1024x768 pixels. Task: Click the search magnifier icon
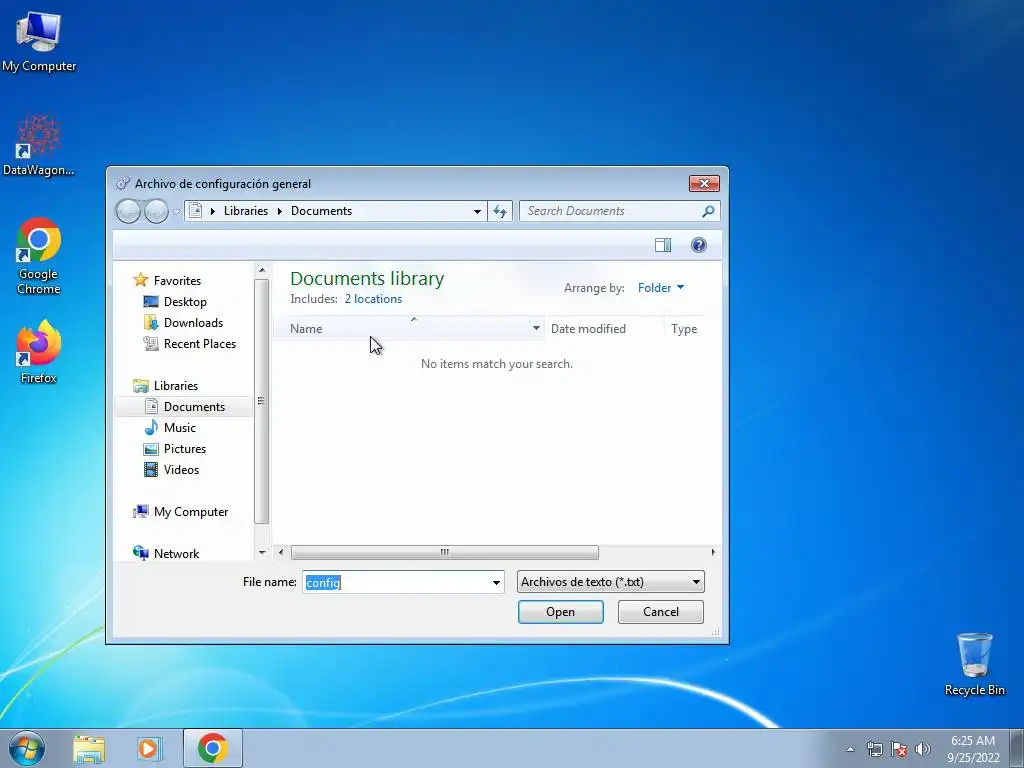click(708, 211)
